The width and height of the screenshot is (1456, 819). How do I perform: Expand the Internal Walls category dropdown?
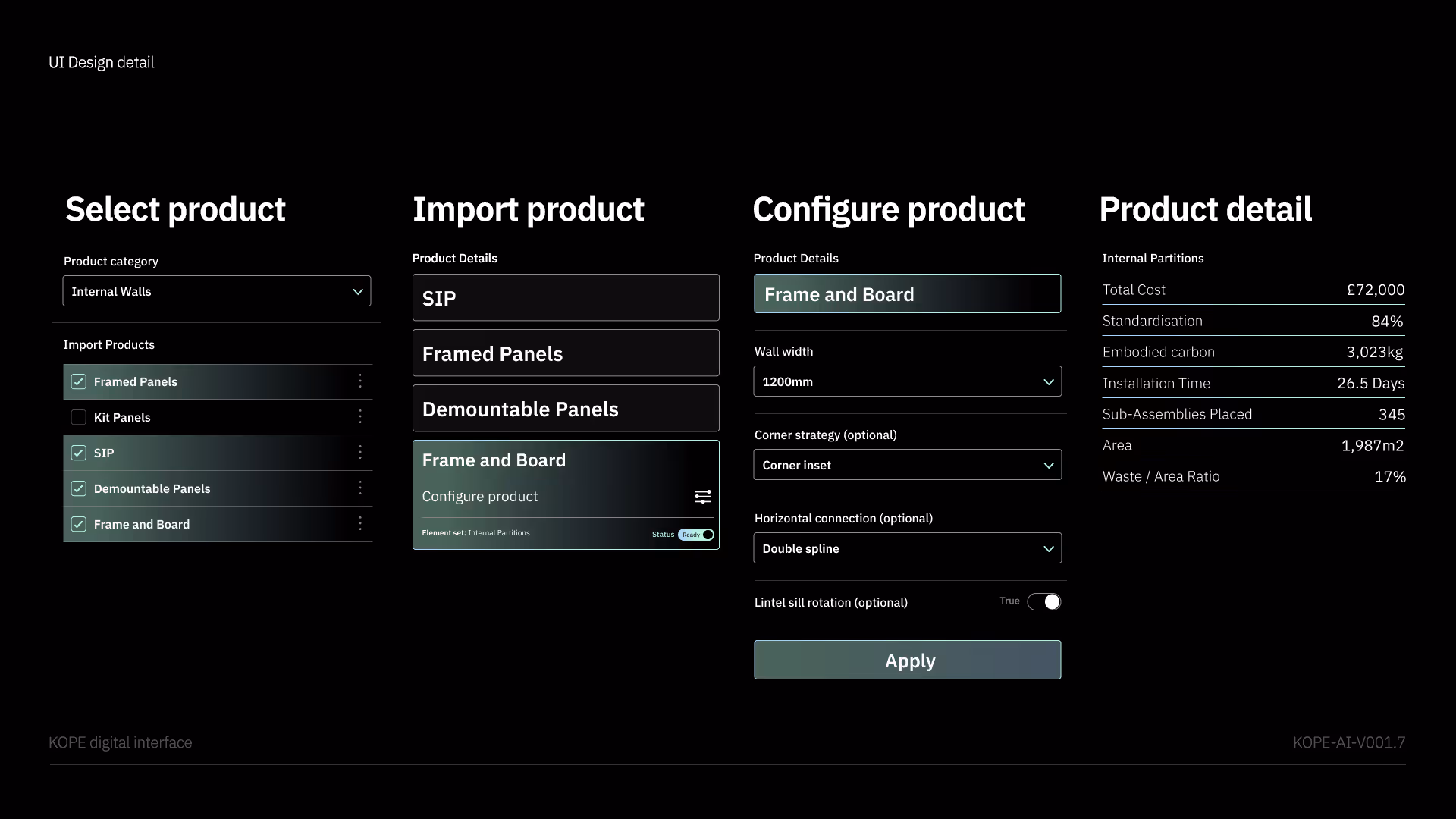[x=217, y=291]
